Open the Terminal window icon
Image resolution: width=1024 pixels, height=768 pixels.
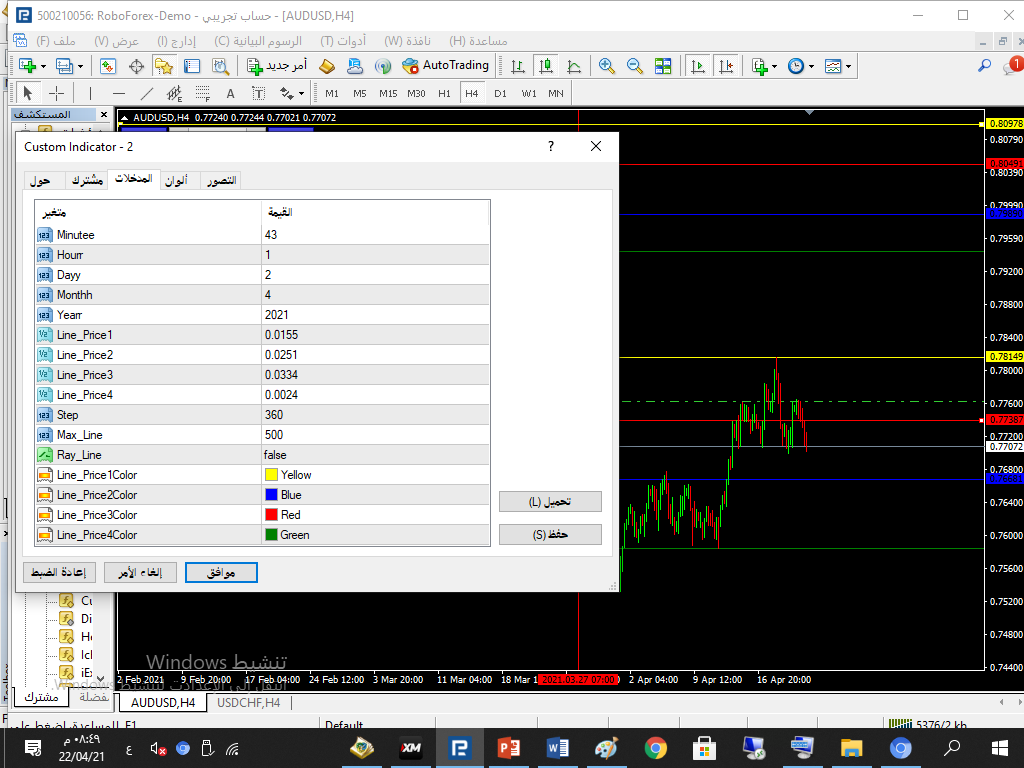192,66
